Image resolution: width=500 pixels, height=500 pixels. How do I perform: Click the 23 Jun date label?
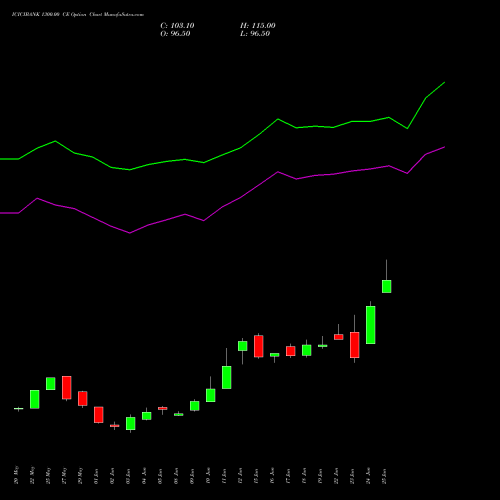pos(353,476)
